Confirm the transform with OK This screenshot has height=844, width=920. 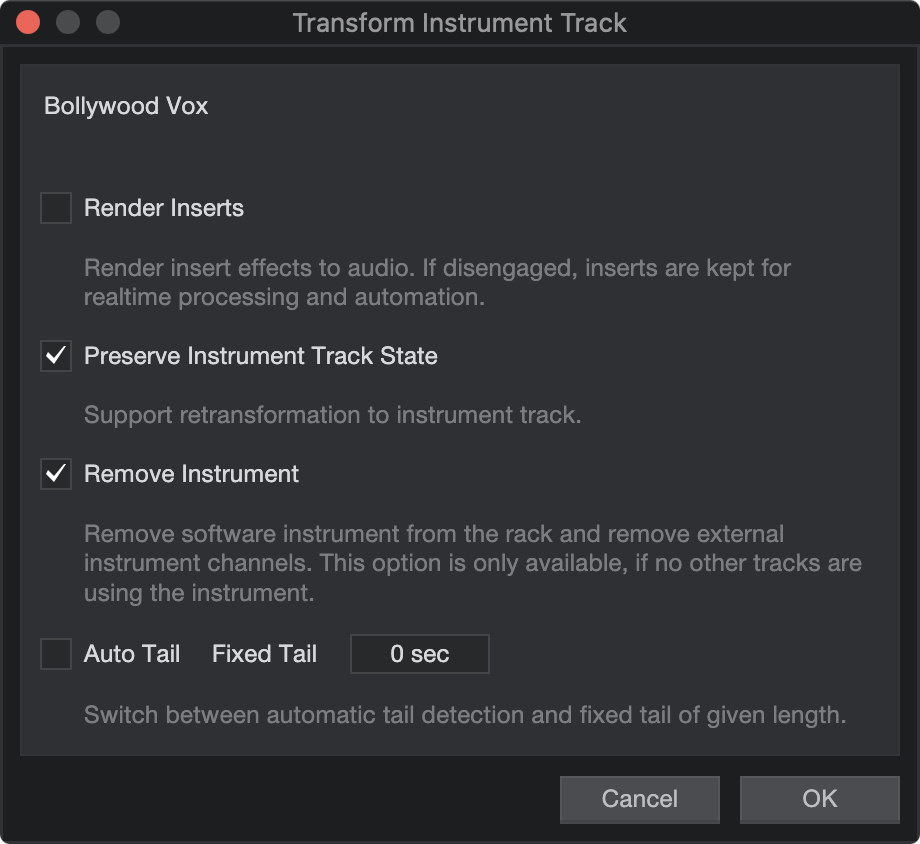820,799
